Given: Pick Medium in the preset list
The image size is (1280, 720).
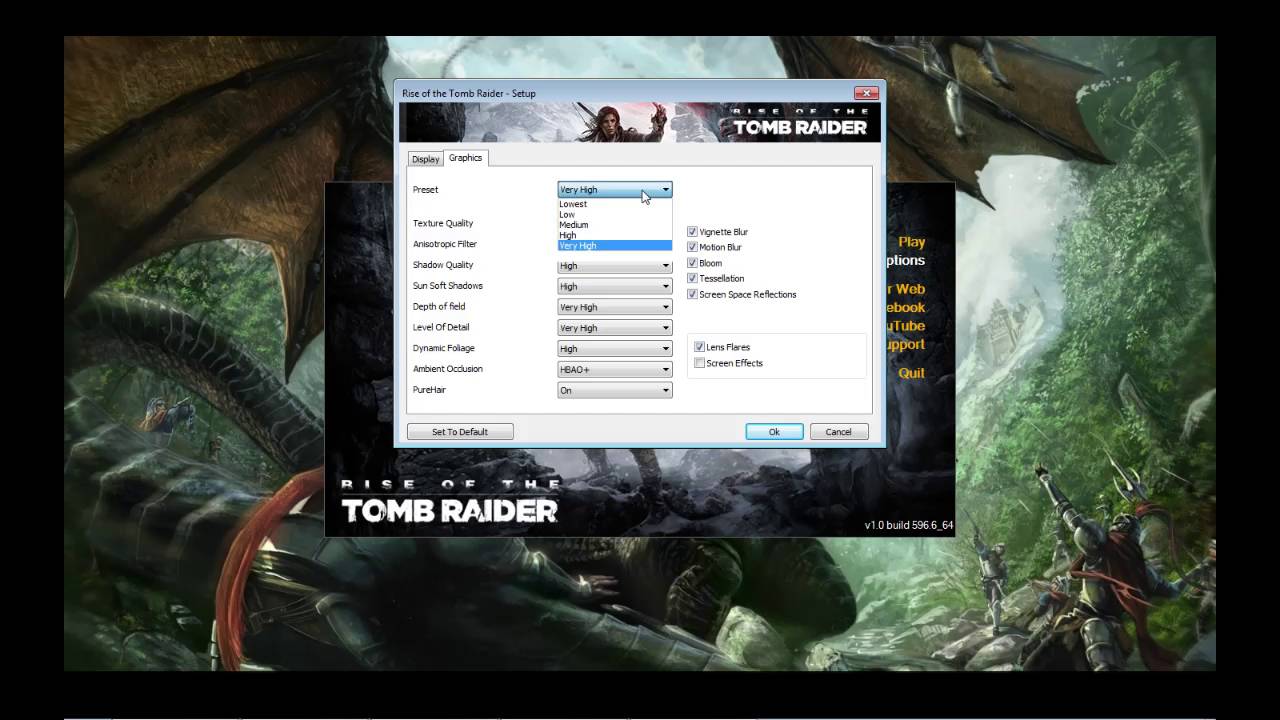Looking at the screenshot, I should click(615, 225).
